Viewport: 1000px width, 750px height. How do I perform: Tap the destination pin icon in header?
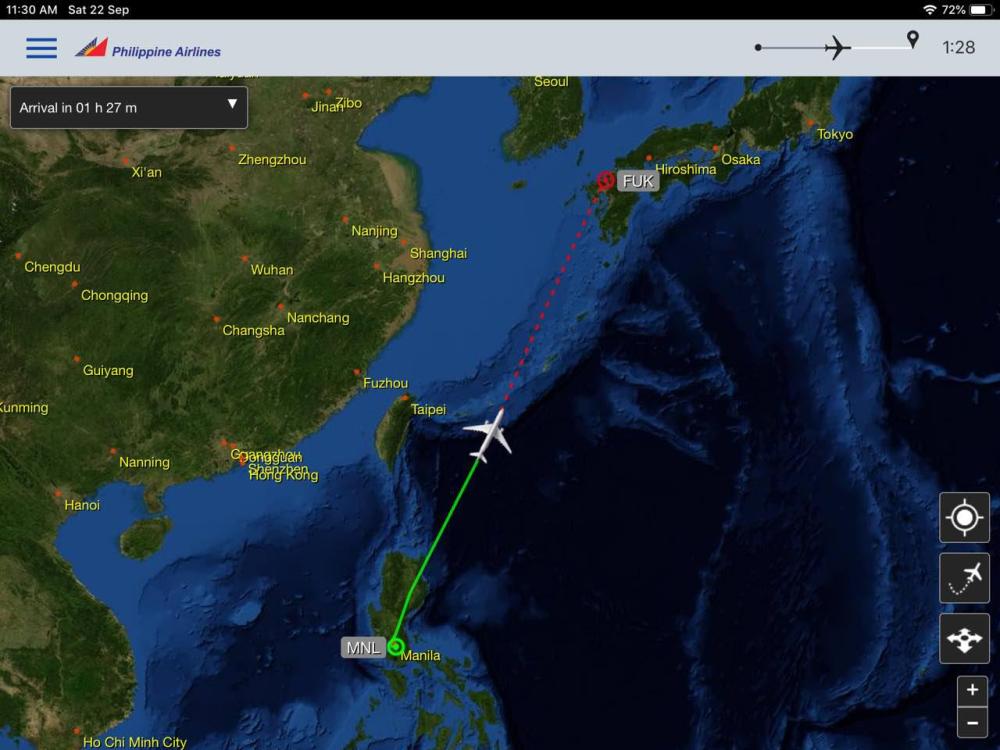(x=913, y=40)
